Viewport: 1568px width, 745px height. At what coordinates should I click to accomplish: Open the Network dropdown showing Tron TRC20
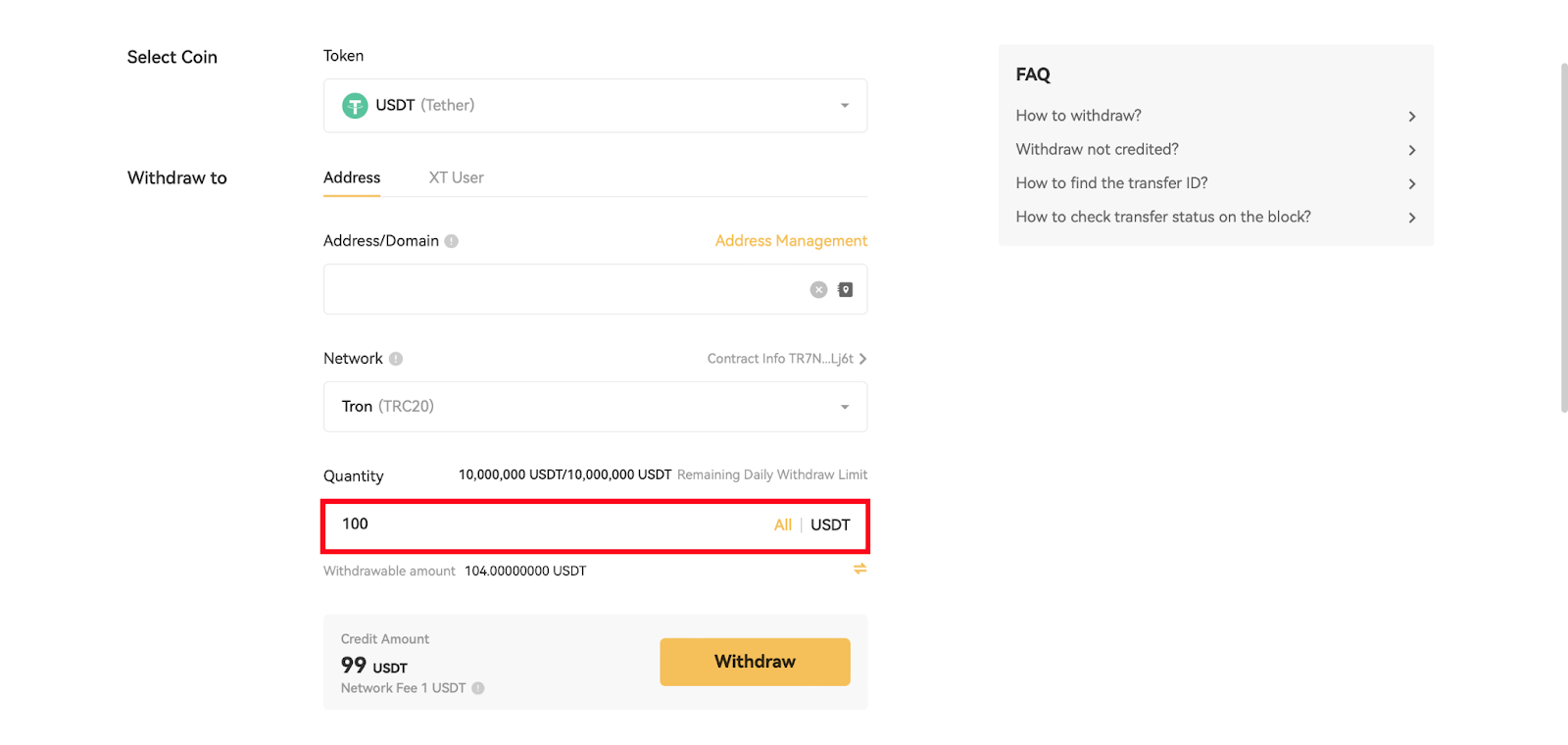pyautogui.click(x=595, y=407)
